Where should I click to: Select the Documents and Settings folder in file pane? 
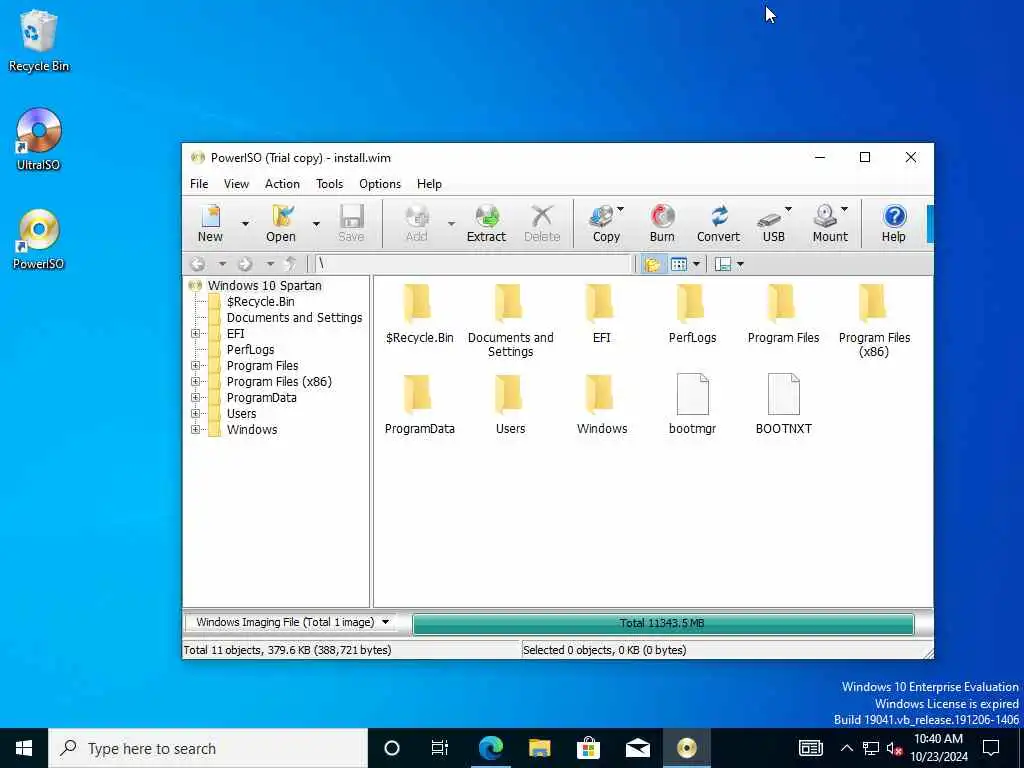coord(510,304)
